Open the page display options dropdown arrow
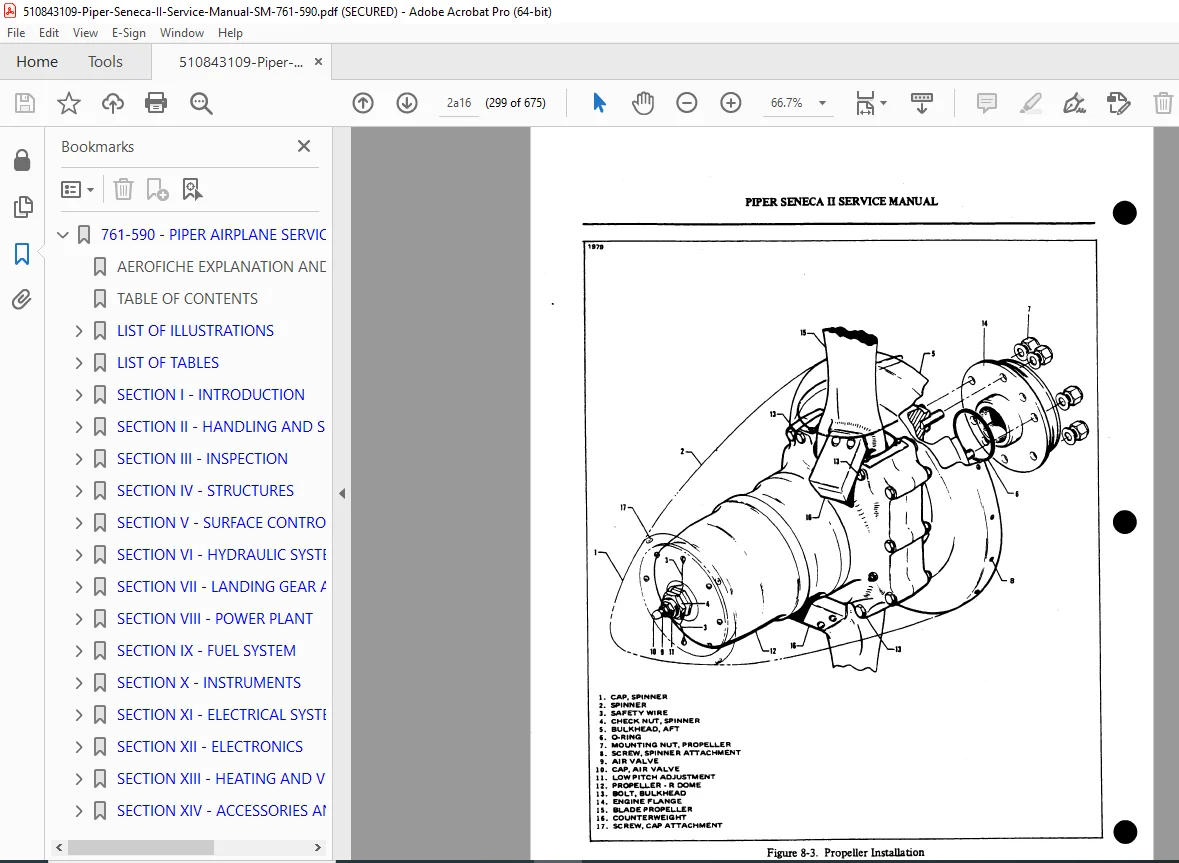 pyautogui.click(x=883, y=103)
